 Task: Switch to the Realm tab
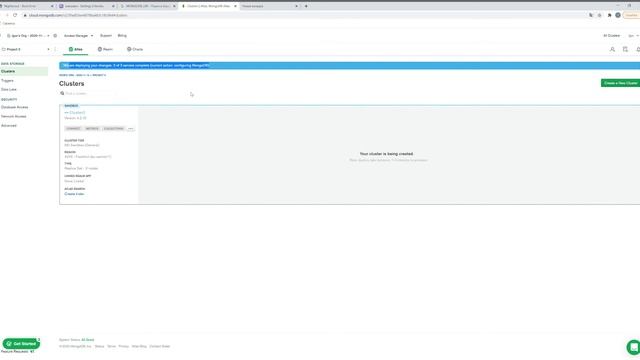pos(105,49)
